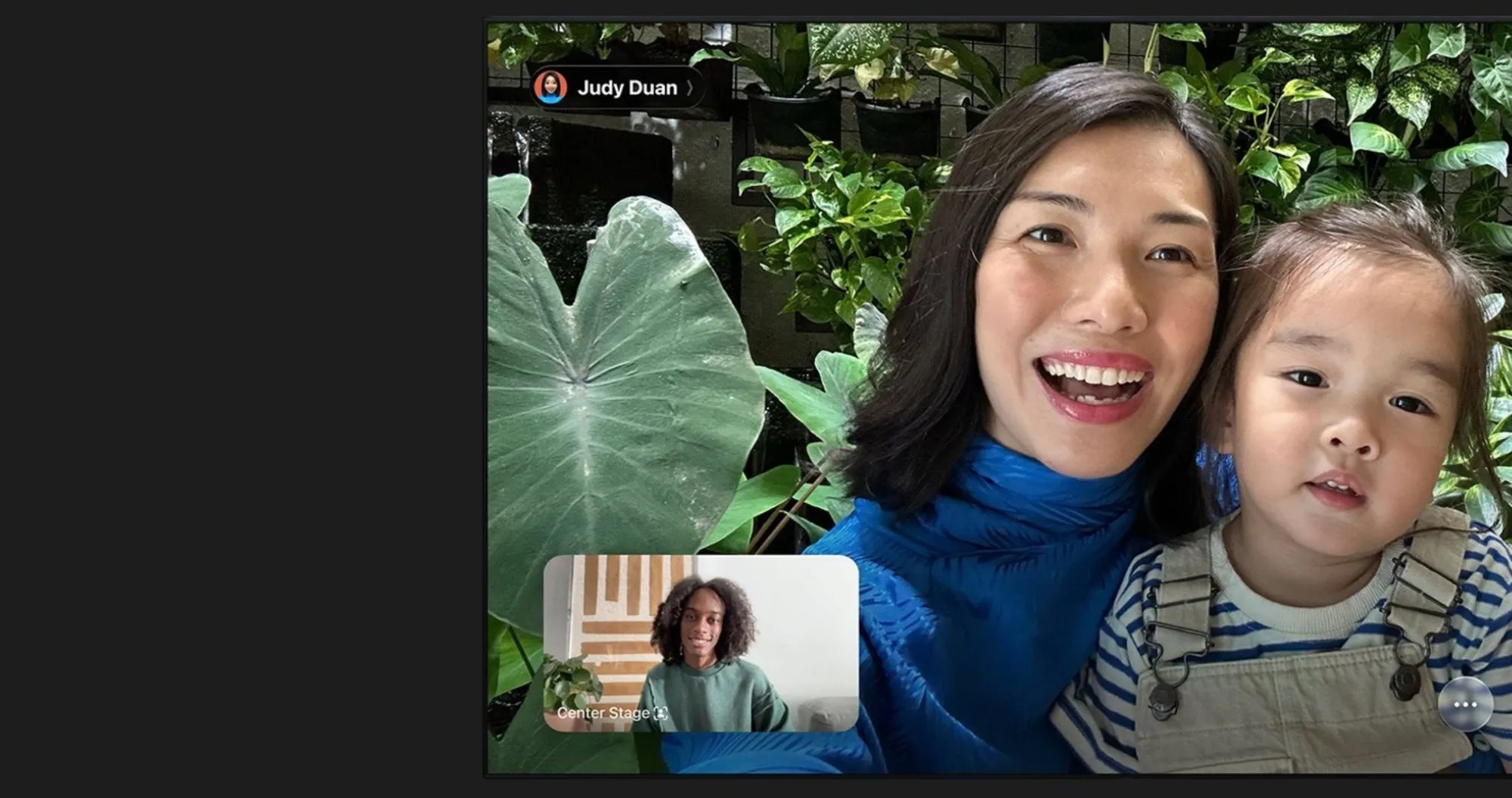
Task: Open Judy Duan's contact avatar
Action: tap(550, 88)
